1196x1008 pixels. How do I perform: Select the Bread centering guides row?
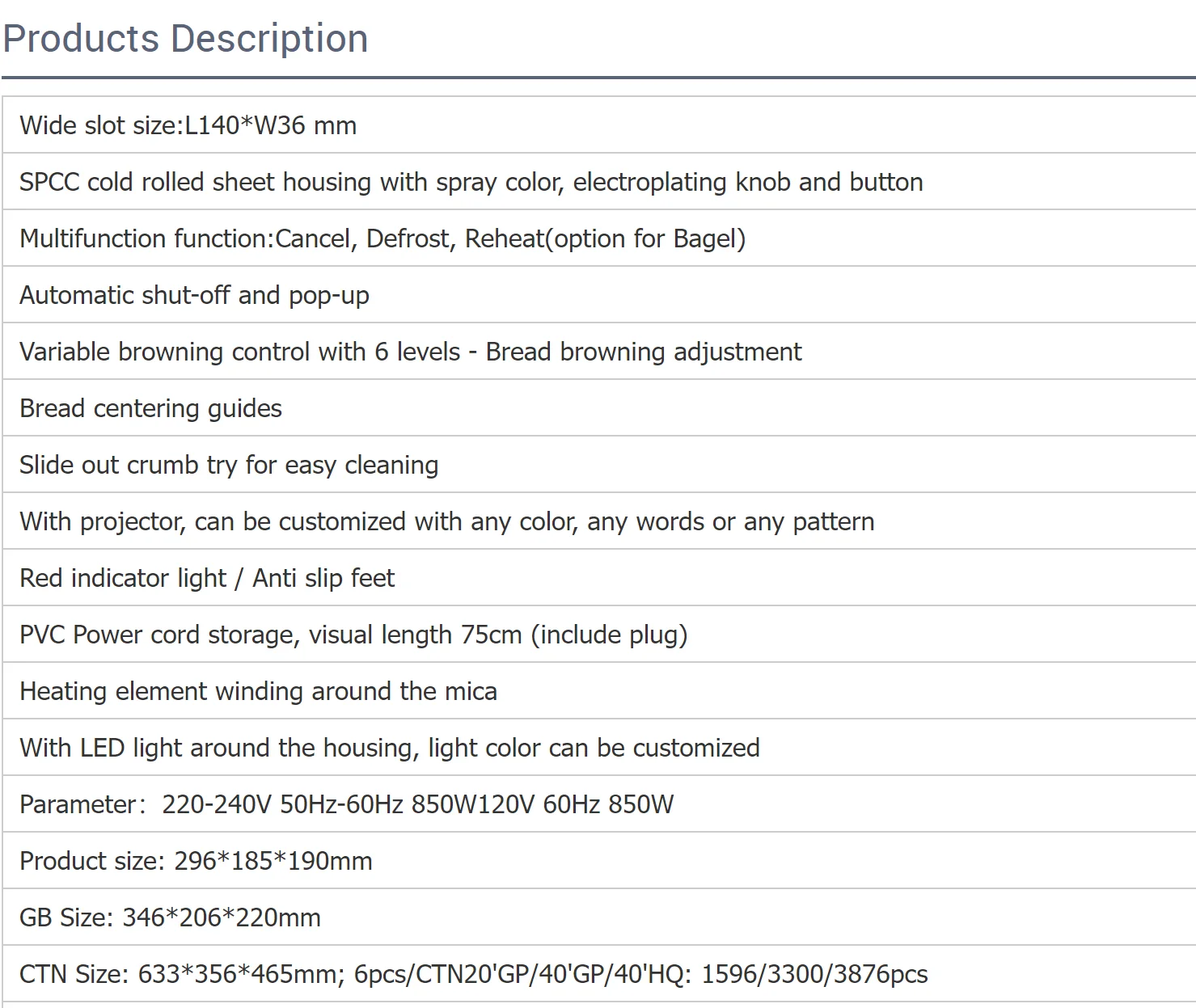pos(150,408)
